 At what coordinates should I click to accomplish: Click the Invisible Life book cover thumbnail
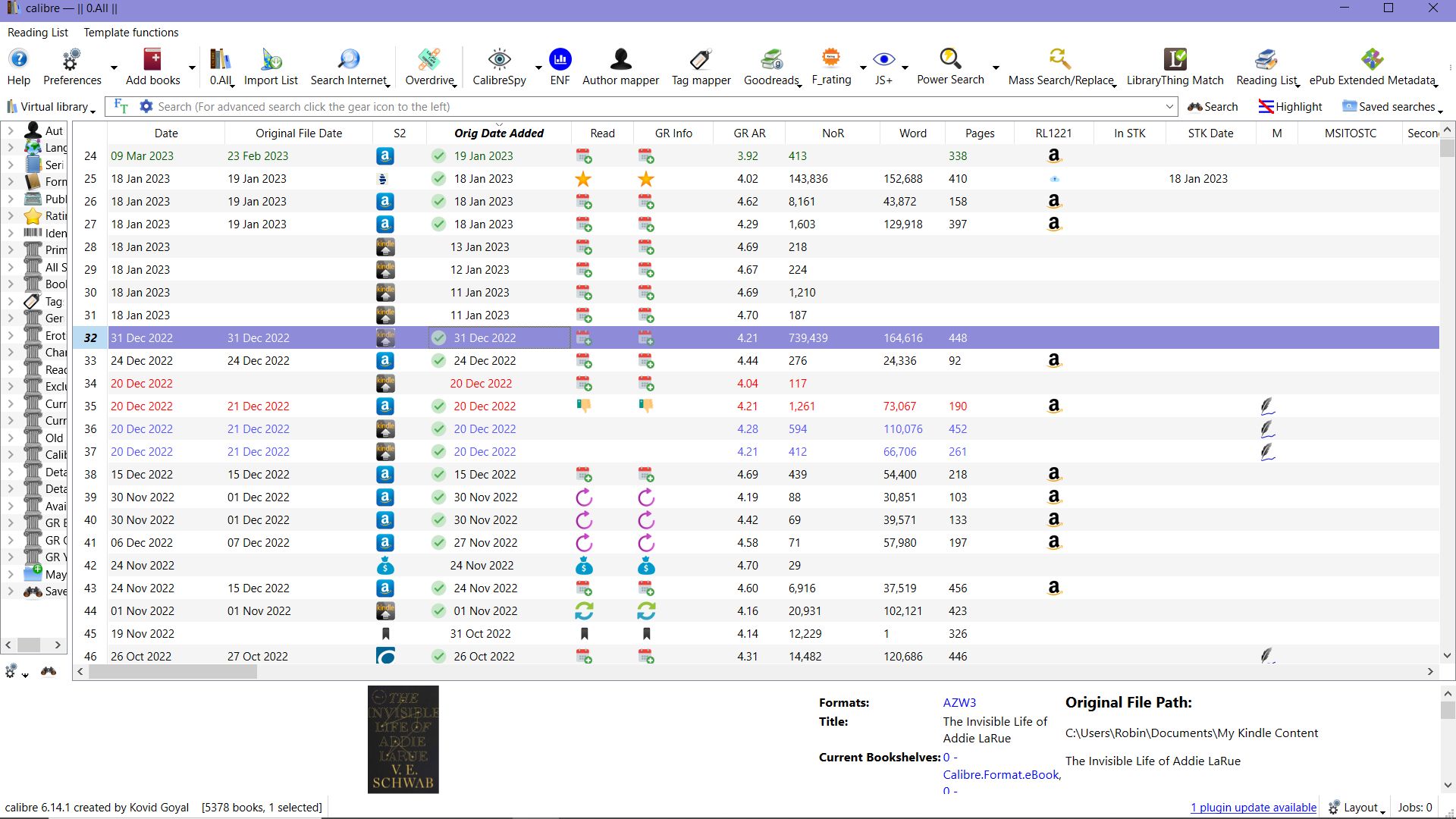pos(403,739)
